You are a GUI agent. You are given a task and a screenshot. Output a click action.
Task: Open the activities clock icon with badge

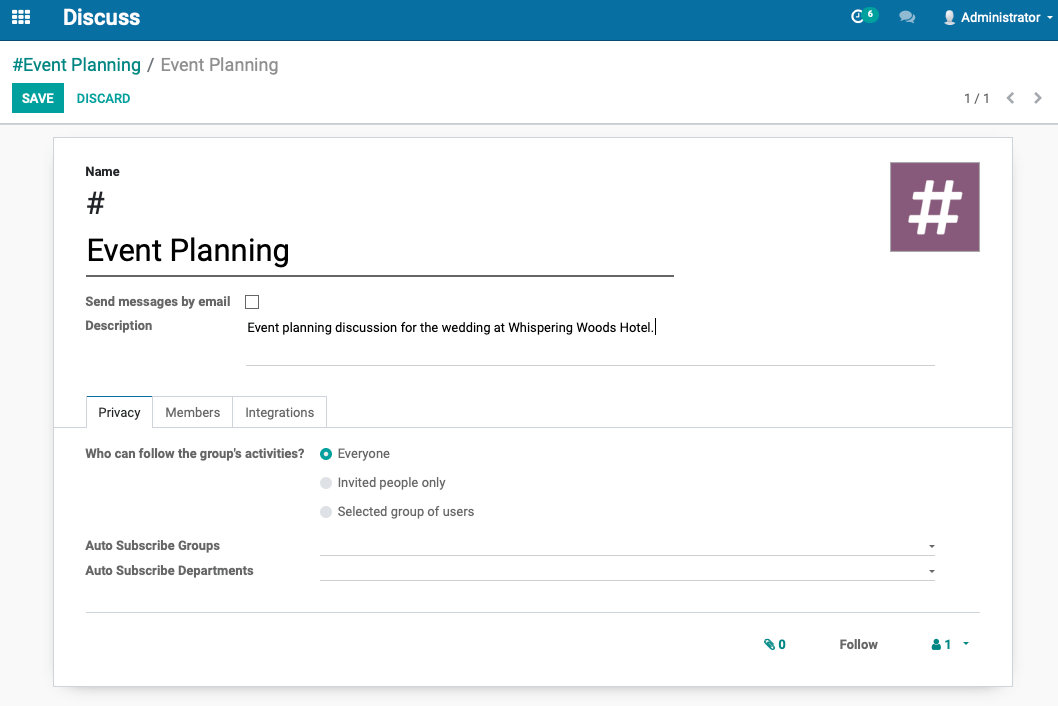coord(863,16)
